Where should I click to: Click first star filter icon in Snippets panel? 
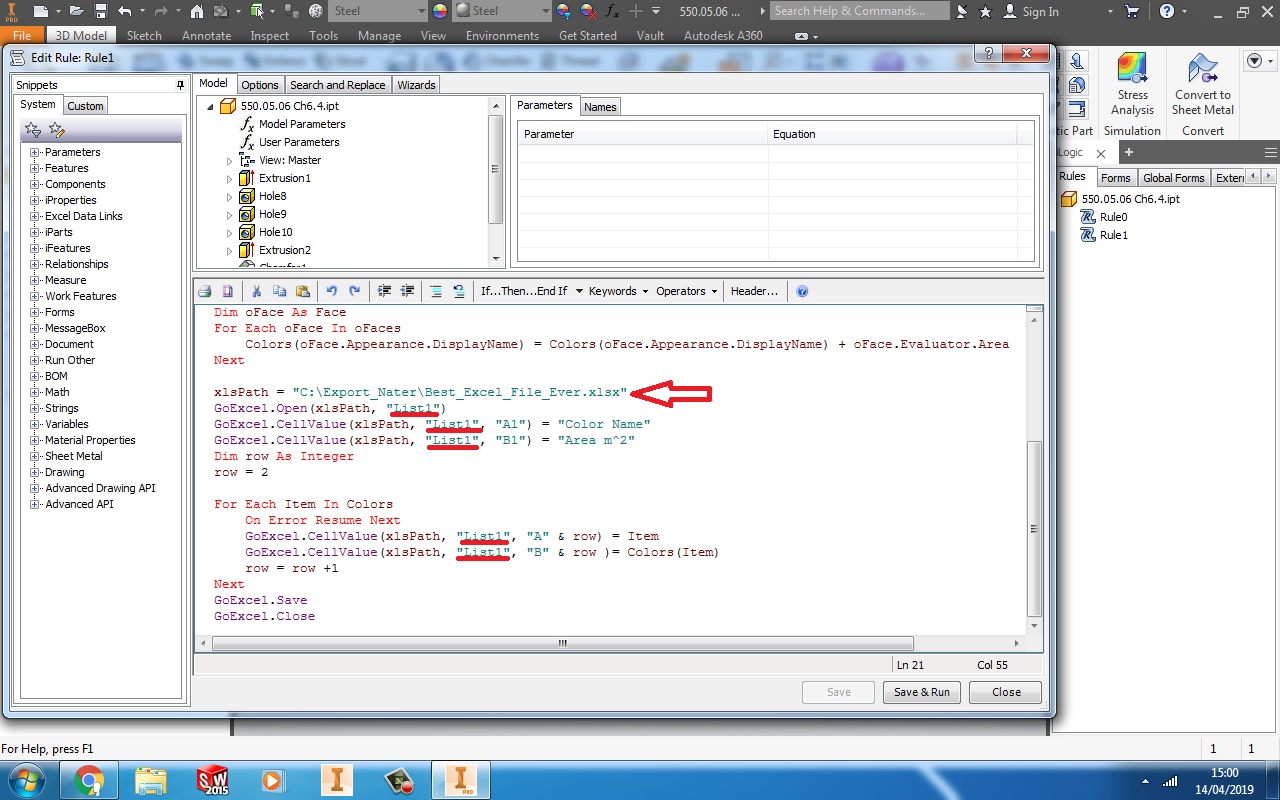coord(32,129)
